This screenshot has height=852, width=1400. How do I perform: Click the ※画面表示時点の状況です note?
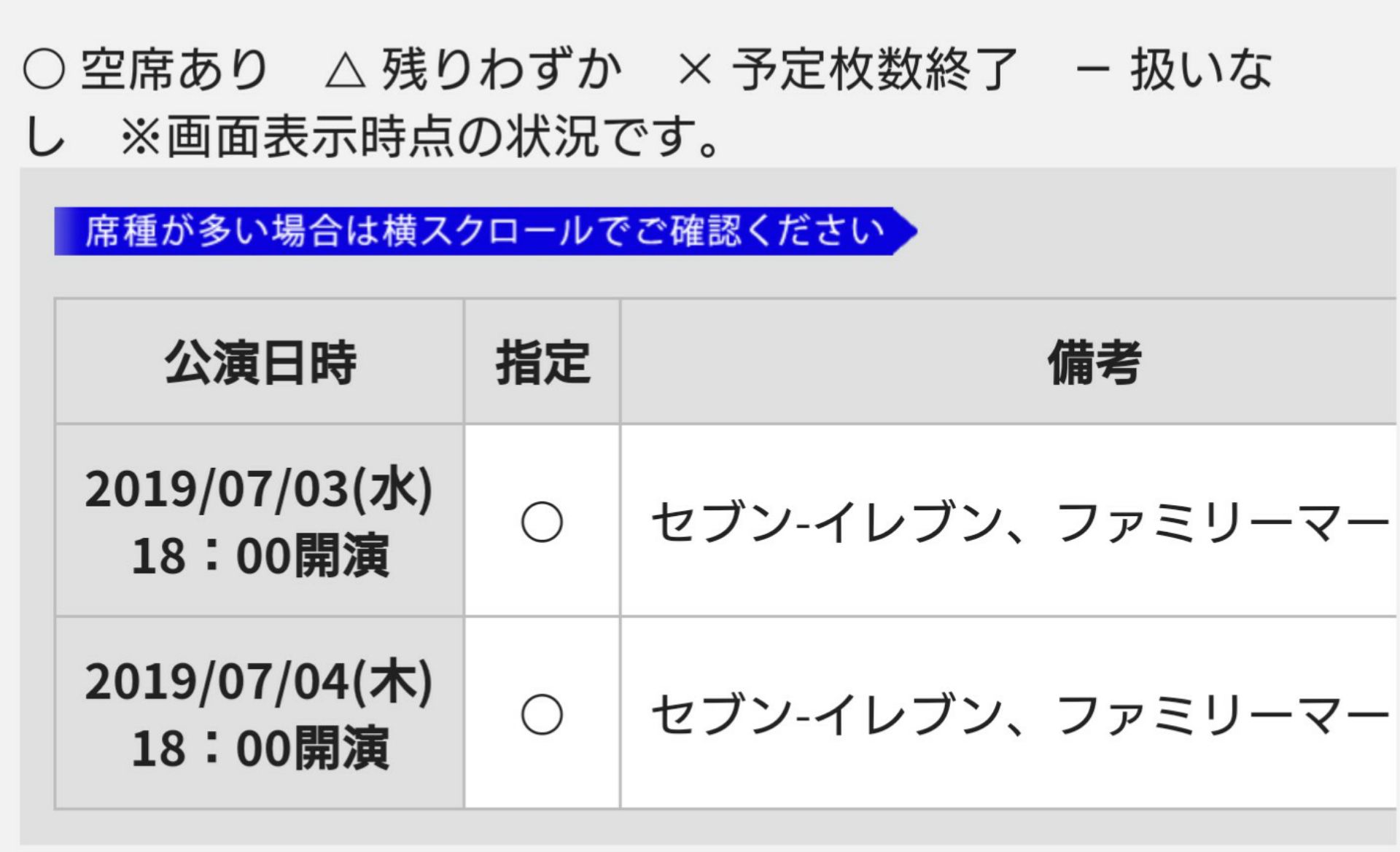(x=421, y=137)
